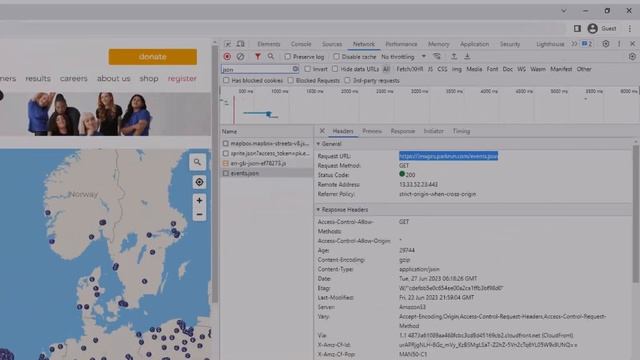
Task: Tick Has blocked cookies checkbox
Action: point(226,80)
